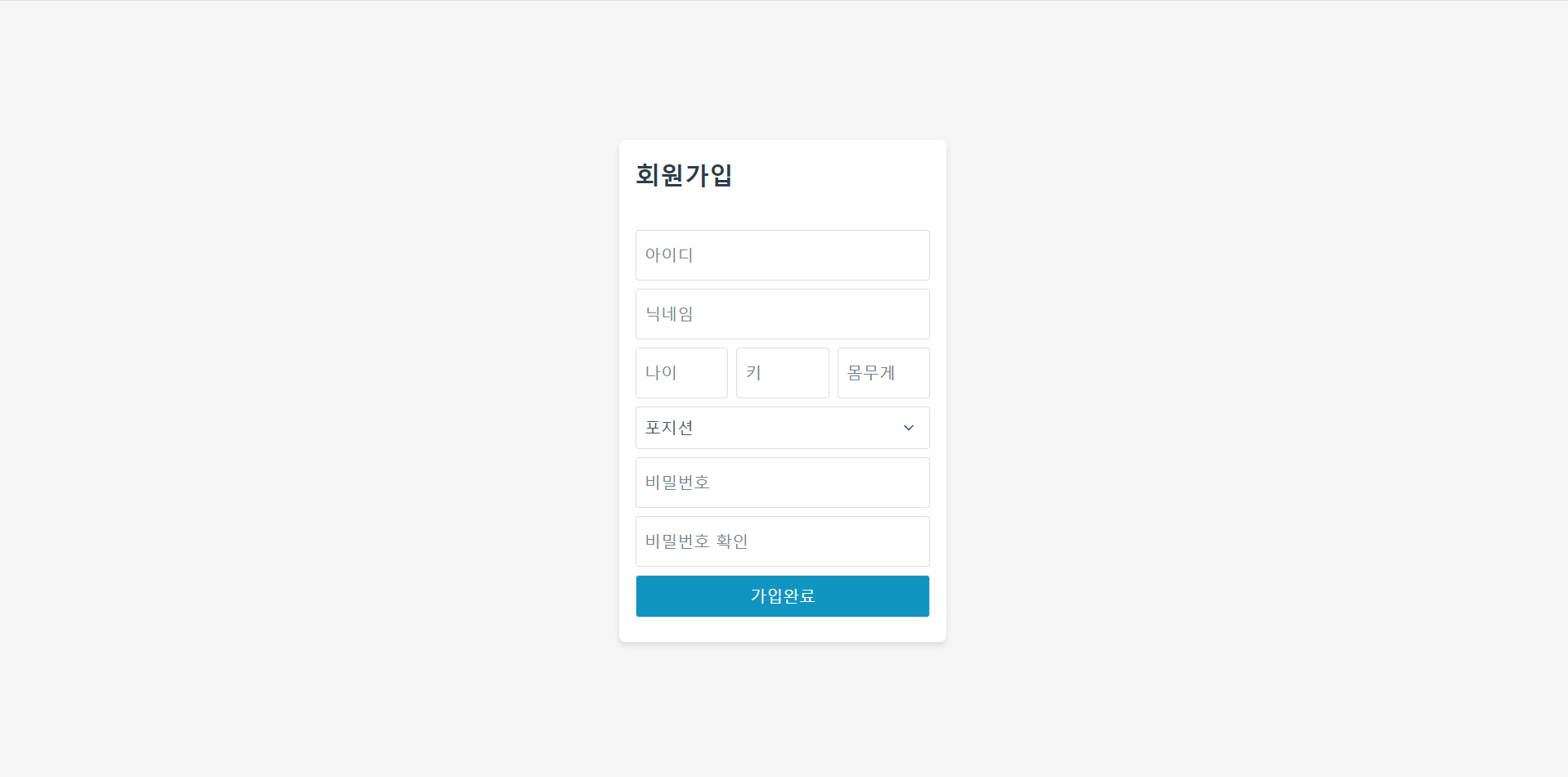Screen dimensions: 1568x777
Task: Click the dropdown chevron icon on 포지션
Action: [x=907, y=428]
